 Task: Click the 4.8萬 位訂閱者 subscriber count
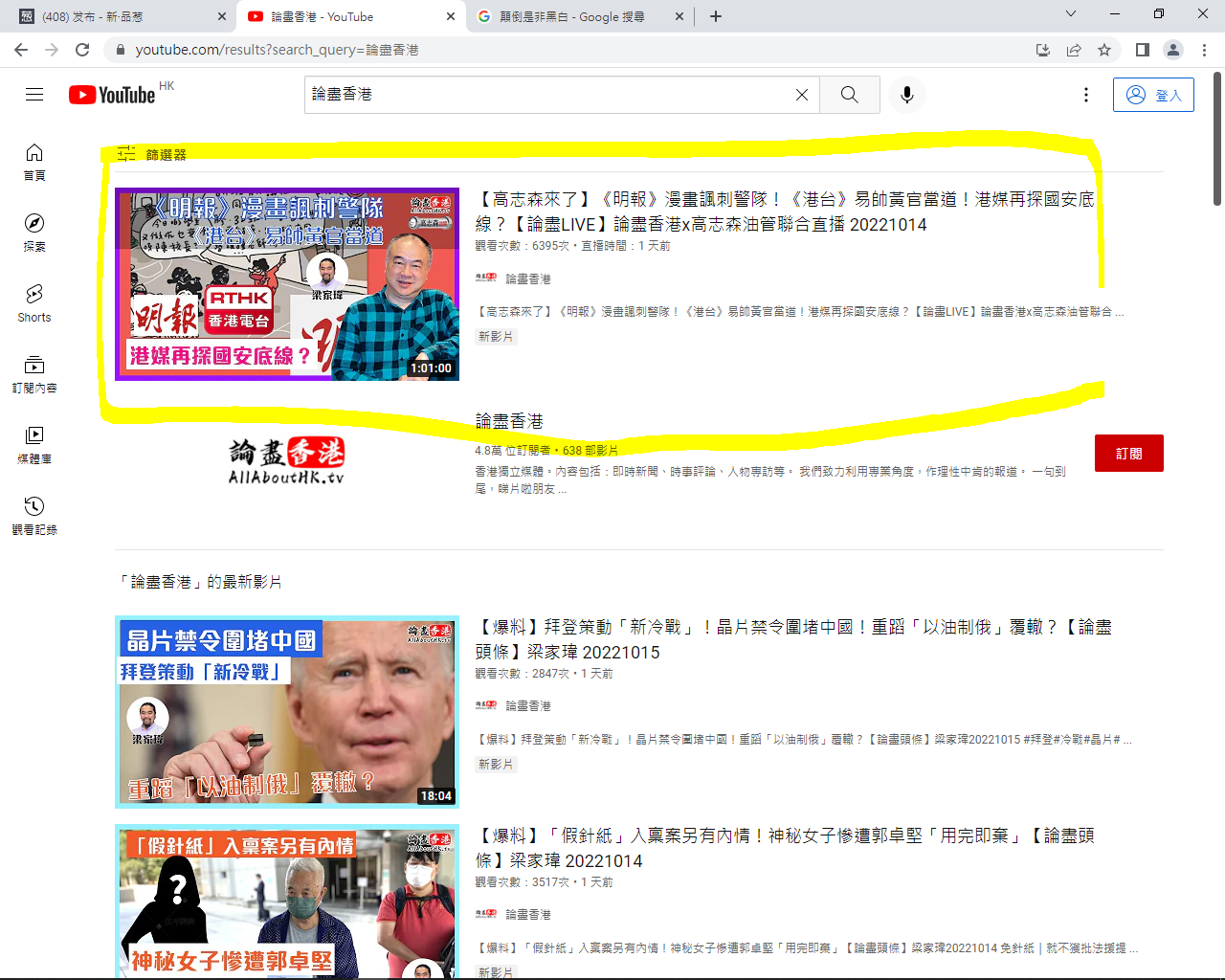tap(513, 450)
